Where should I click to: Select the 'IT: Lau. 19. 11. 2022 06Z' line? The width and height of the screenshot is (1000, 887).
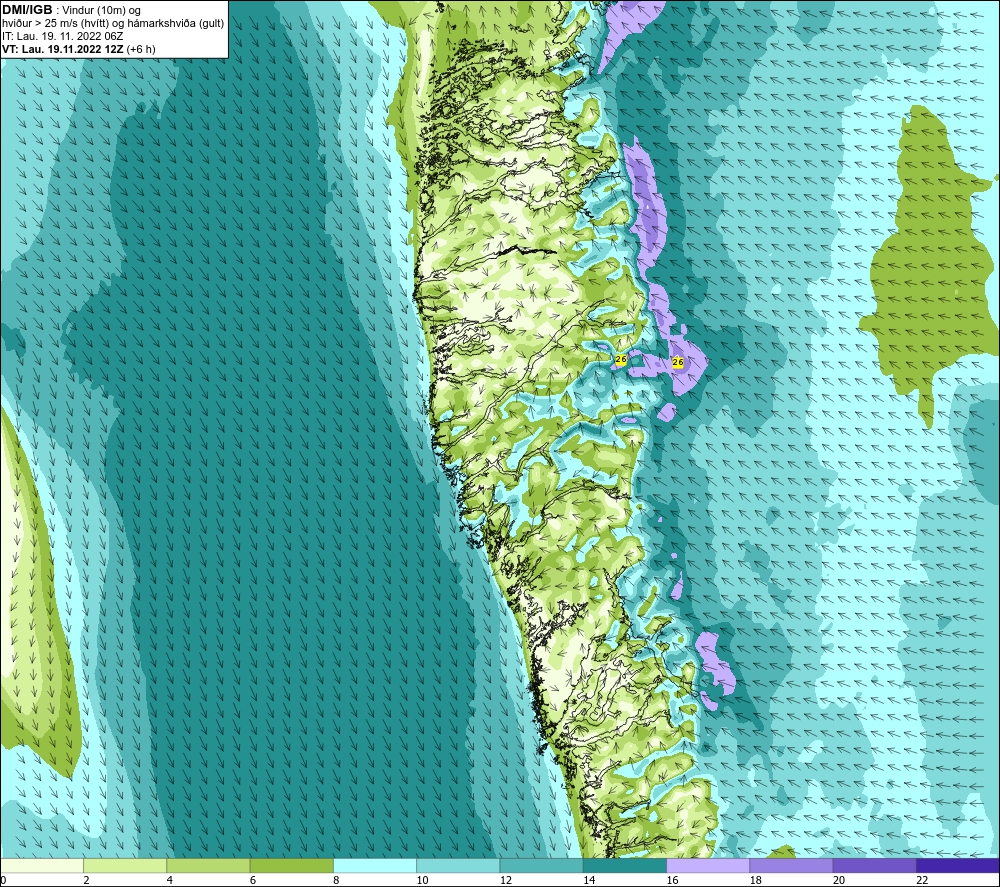coord(62,36)
